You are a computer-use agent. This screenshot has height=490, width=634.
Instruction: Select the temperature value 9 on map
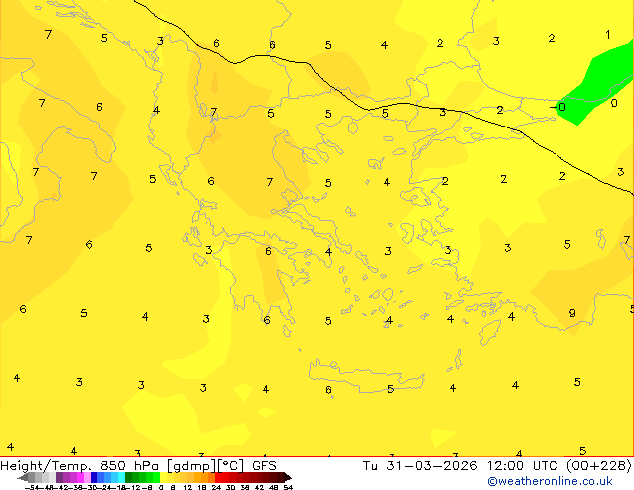[x=572, y=313]
